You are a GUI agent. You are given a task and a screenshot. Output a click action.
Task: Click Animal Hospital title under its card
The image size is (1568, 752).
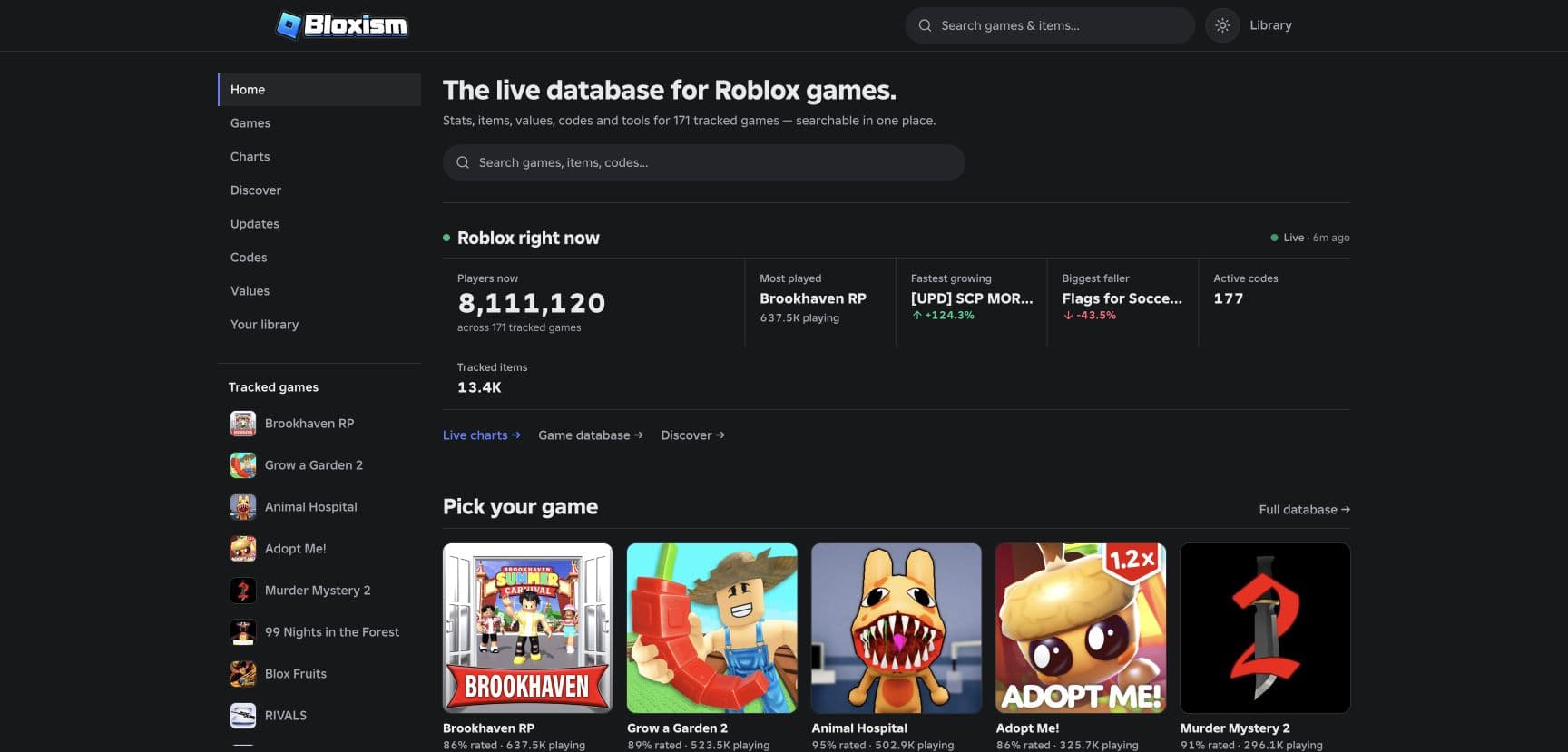click(x=859, y=728)
